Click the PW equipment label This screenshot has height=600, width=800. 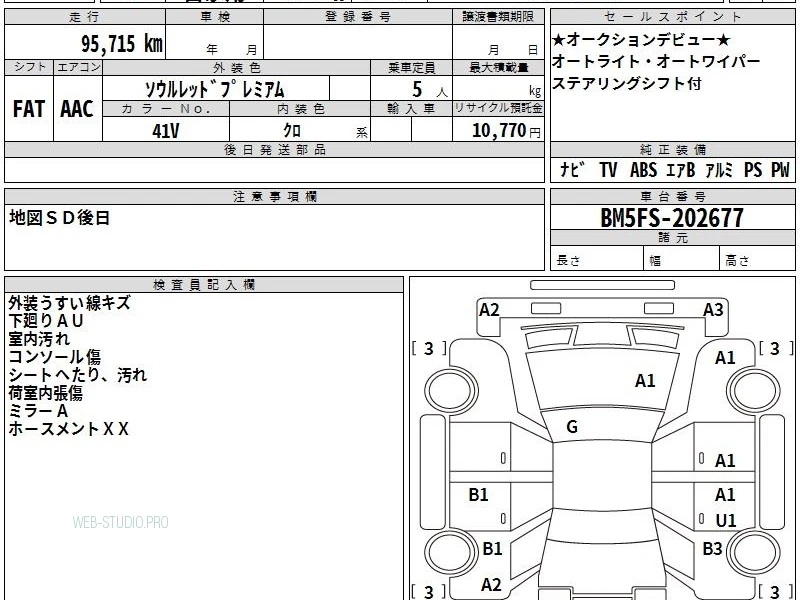pos(780,169)
